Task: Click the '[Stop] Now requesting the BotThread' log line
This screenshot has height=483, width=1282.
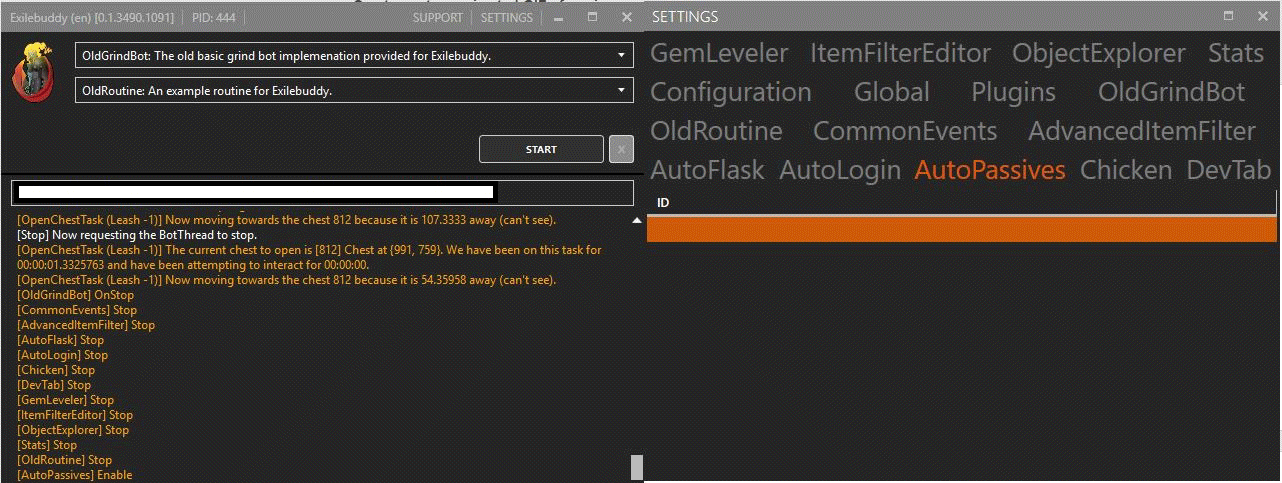Action: (x=137, y=235)
